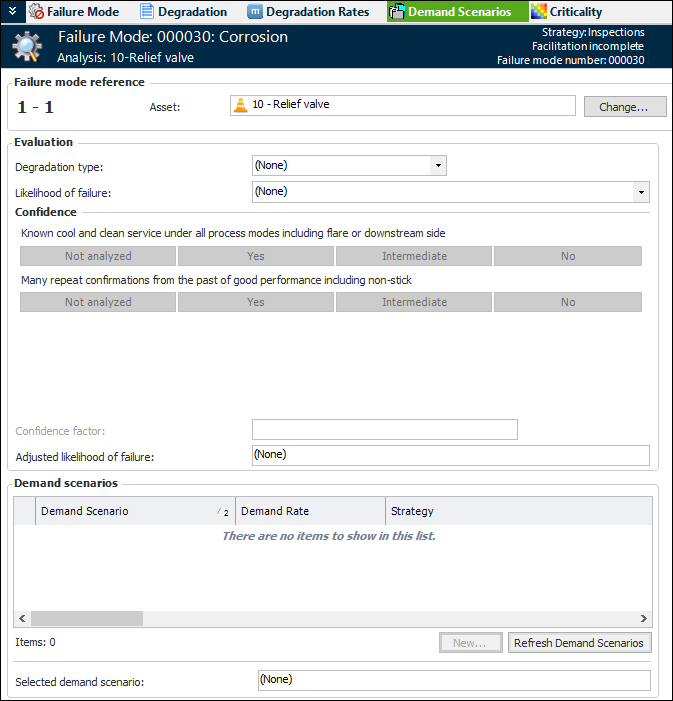Click the gear magnifier header icon

tap(27, 46)
